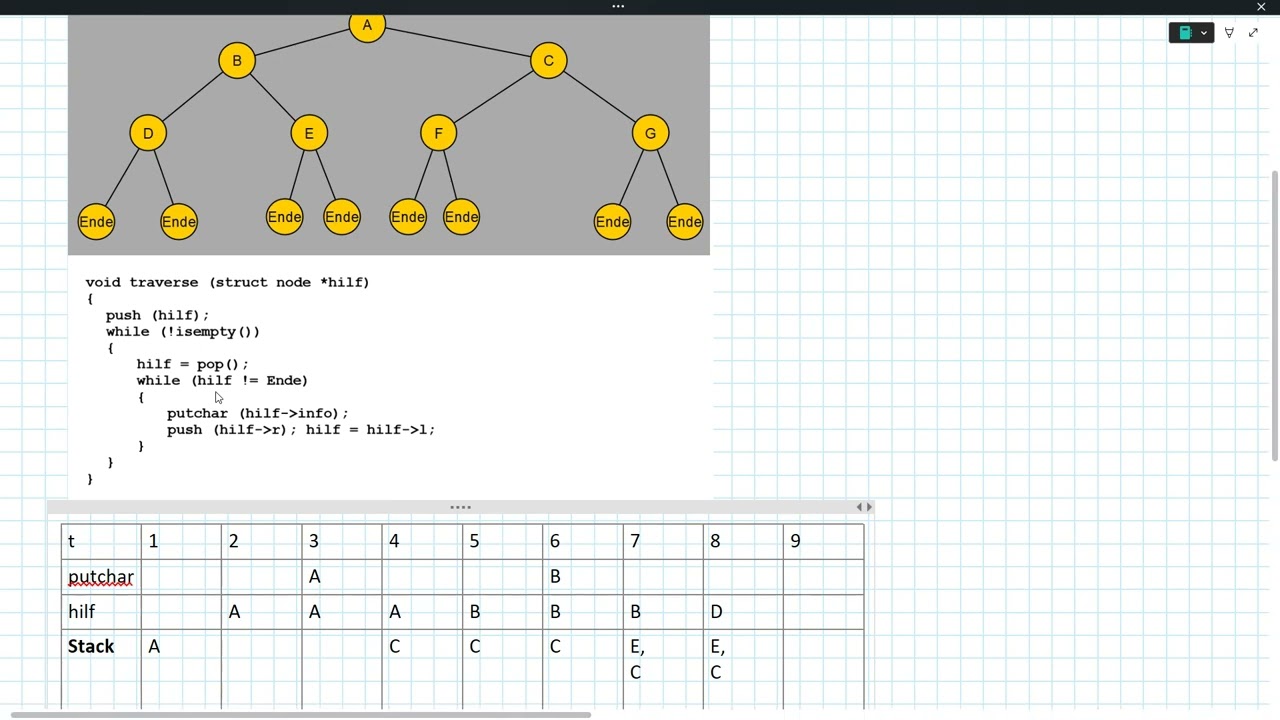Click the diagonal full-screen arrows icon
1280x720 pixels.
1253,33
